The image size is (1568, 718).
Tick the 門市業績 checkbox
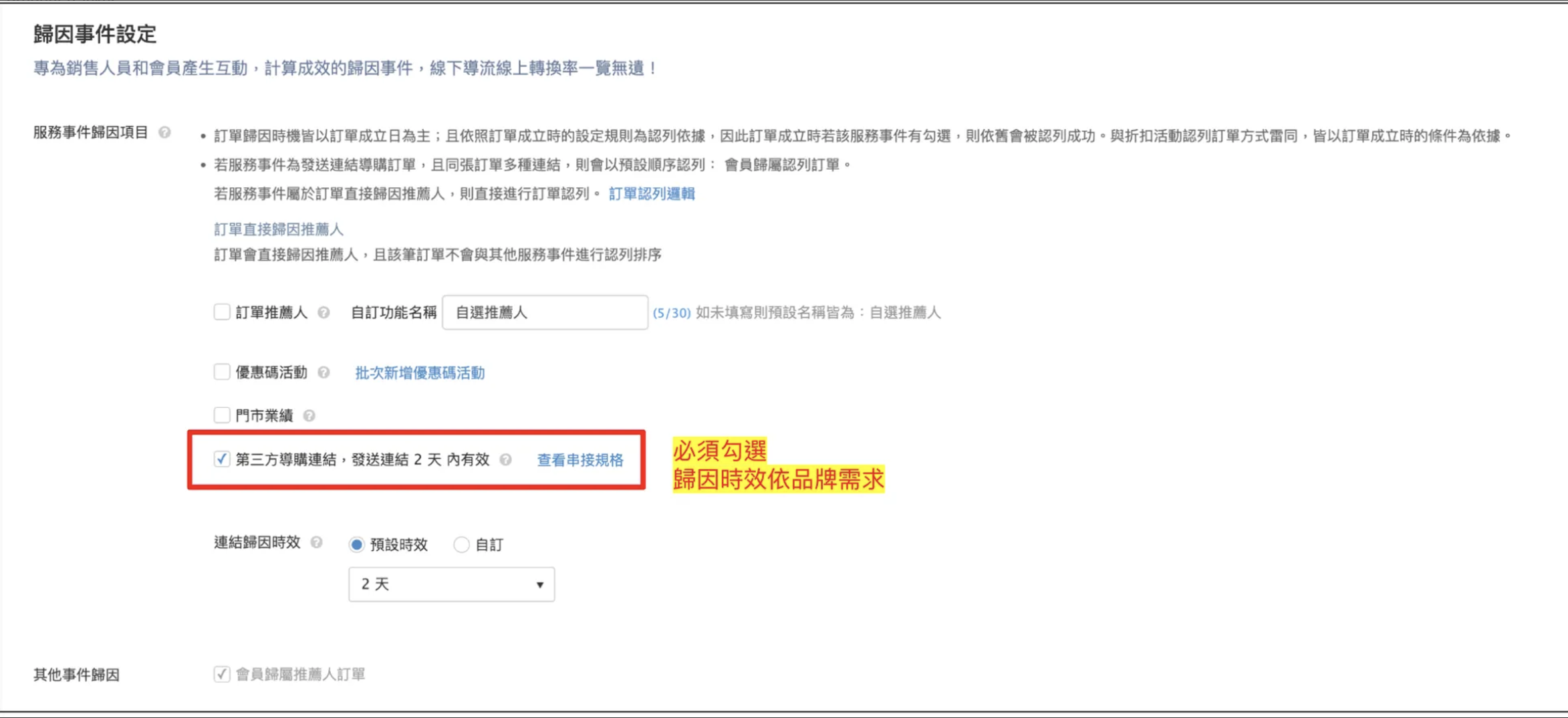click(x=222, y=415)
